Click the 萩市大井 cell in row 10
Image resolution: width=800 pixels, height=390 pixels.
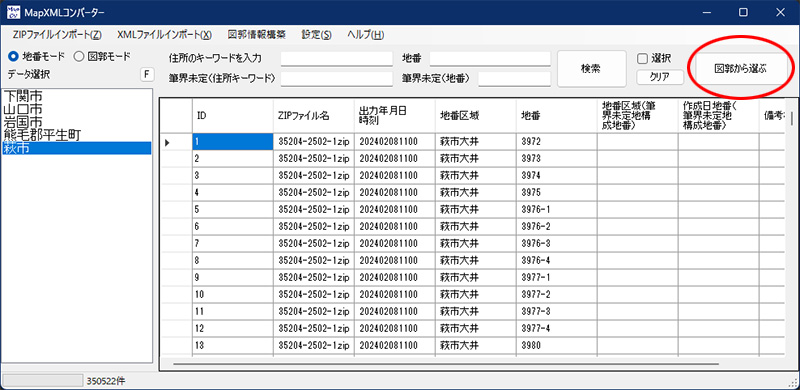point(476,294)
